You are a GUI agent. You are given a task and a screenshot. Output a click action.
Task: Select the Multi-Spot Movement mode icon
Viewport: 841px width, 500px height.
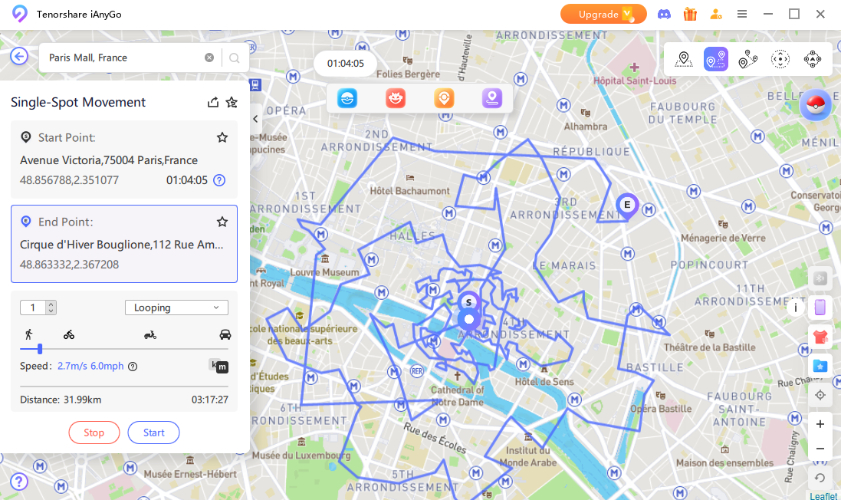pos(748,59)
